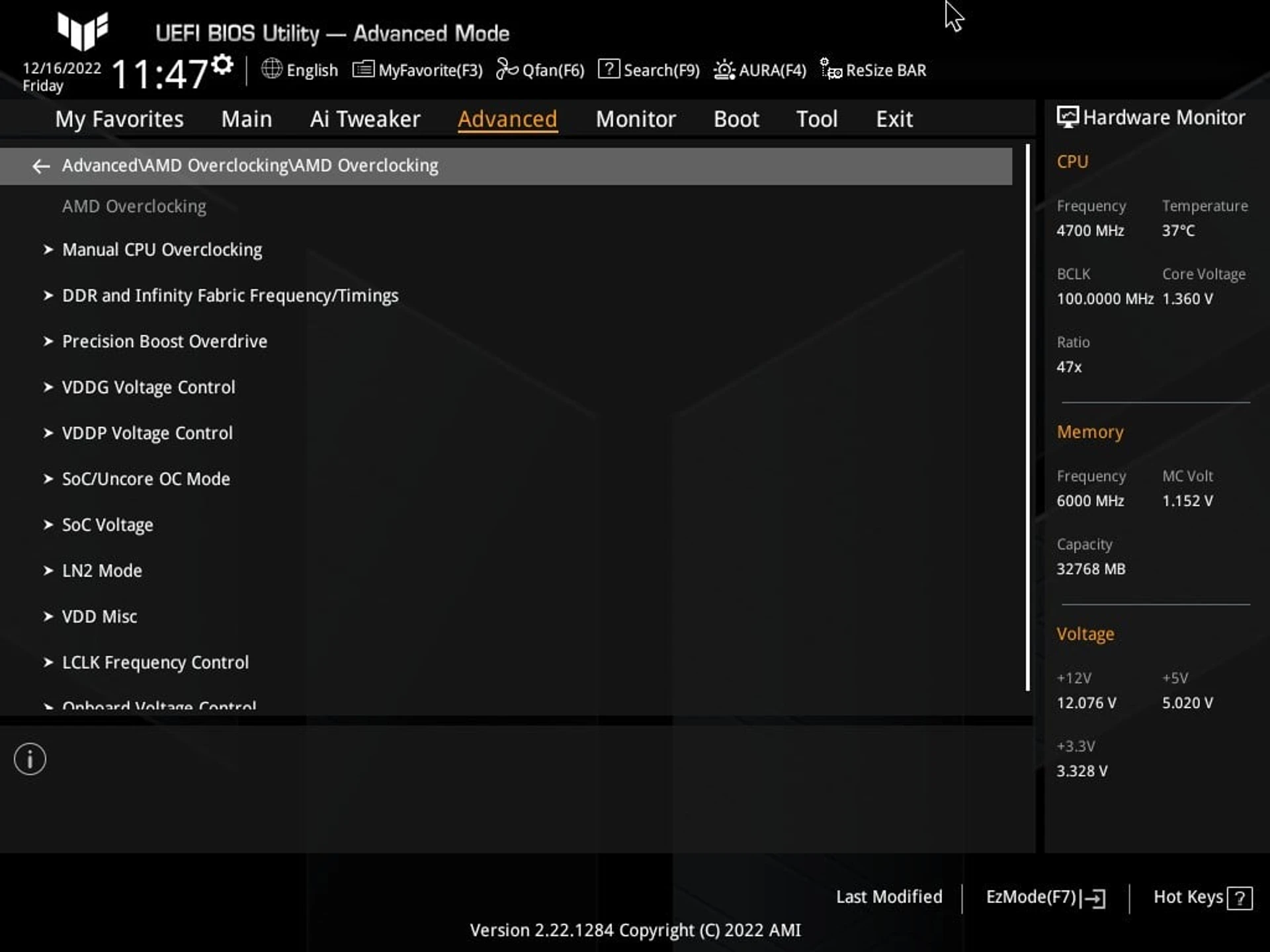
Task: Go to the Boot tab
Action: (736, 119)
